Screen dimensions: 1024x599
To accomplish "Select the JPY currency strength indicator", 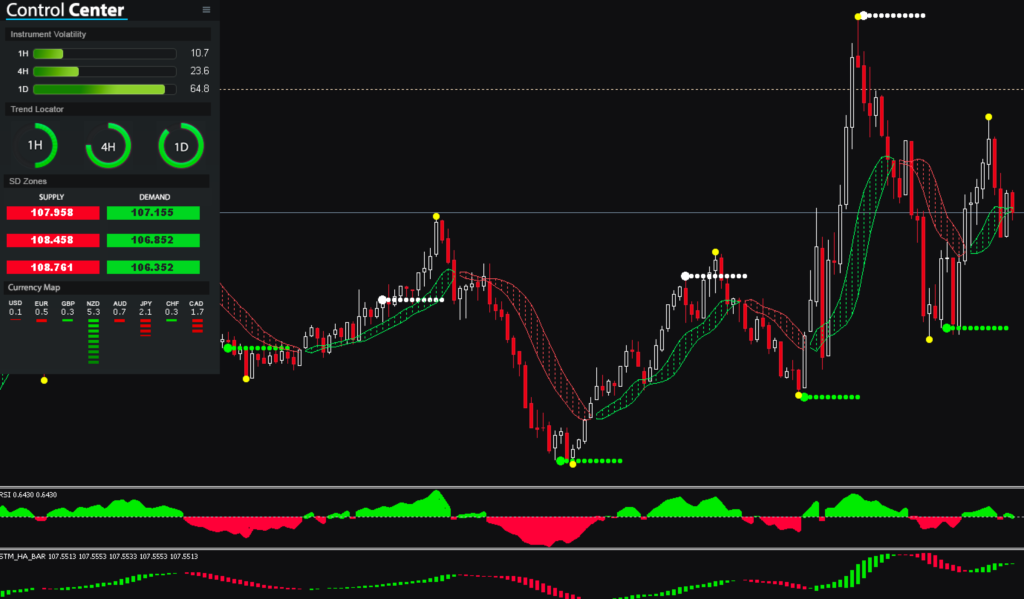I will [146, 324].
